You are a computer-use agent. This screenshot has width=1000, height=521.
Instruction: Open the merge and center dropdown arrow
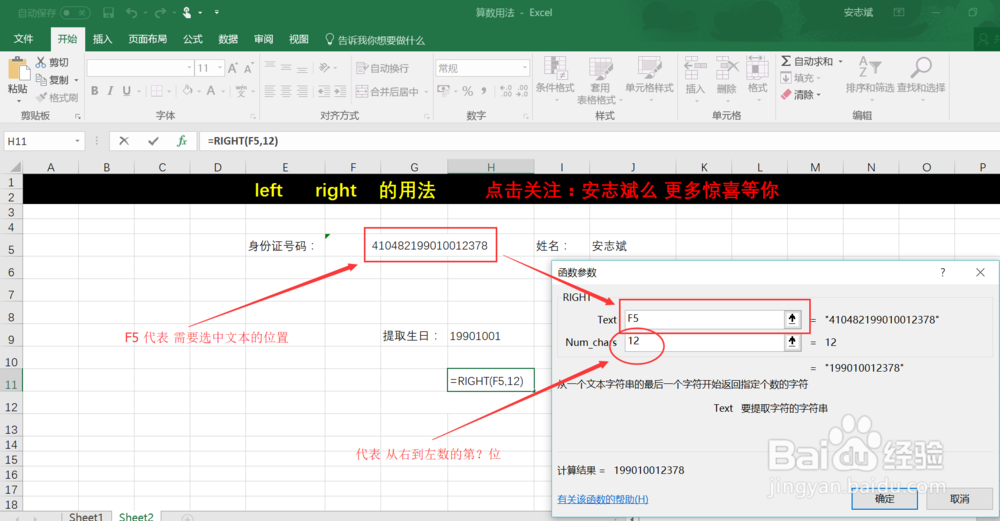click(x=426, y=92)
